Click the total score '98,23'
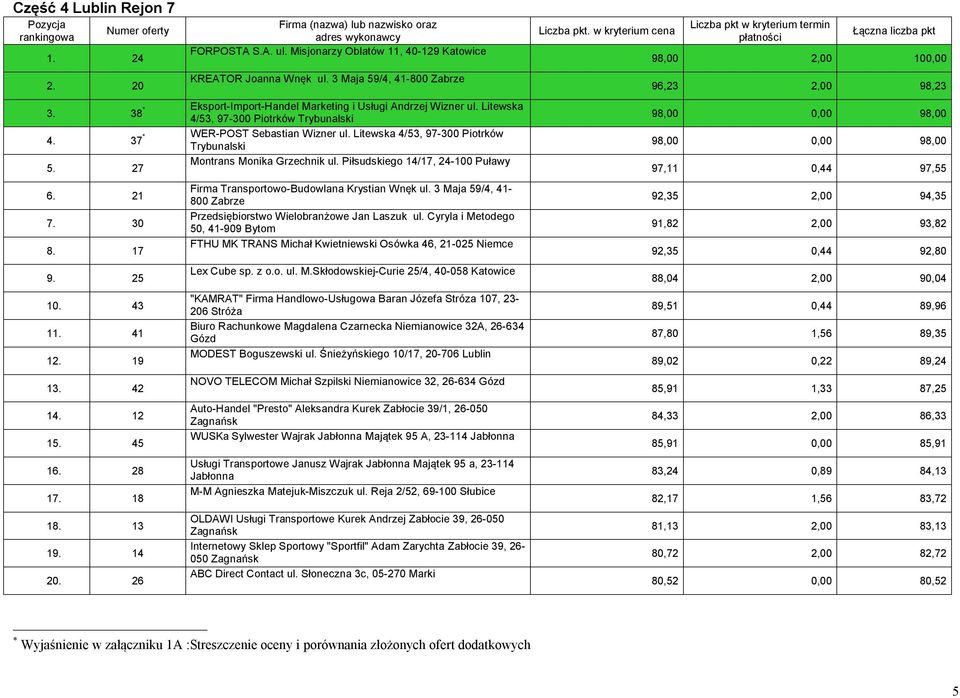 [932, 86]
